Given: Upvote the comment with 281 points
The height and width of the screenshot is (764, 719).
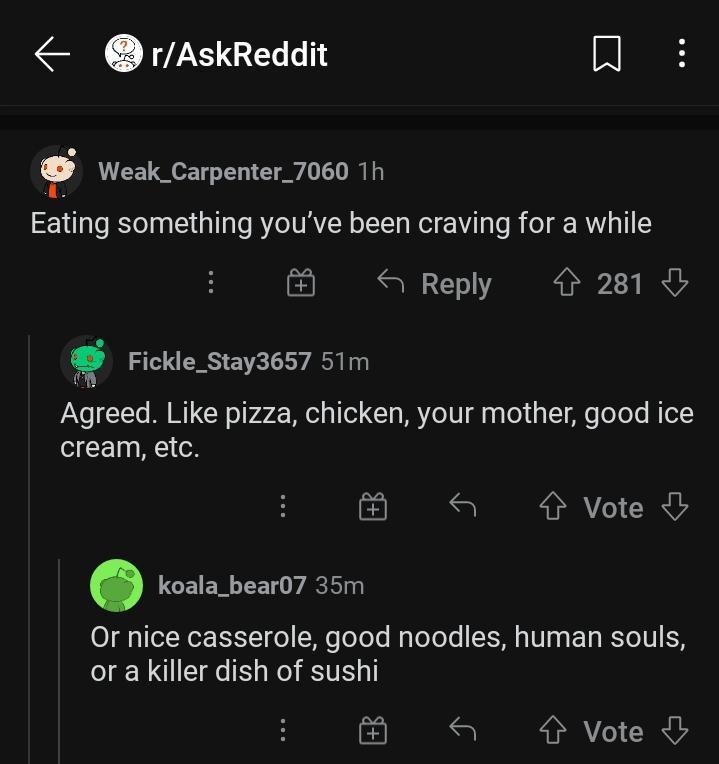Looking at the screenshot, I should click(x=569, y=284).
